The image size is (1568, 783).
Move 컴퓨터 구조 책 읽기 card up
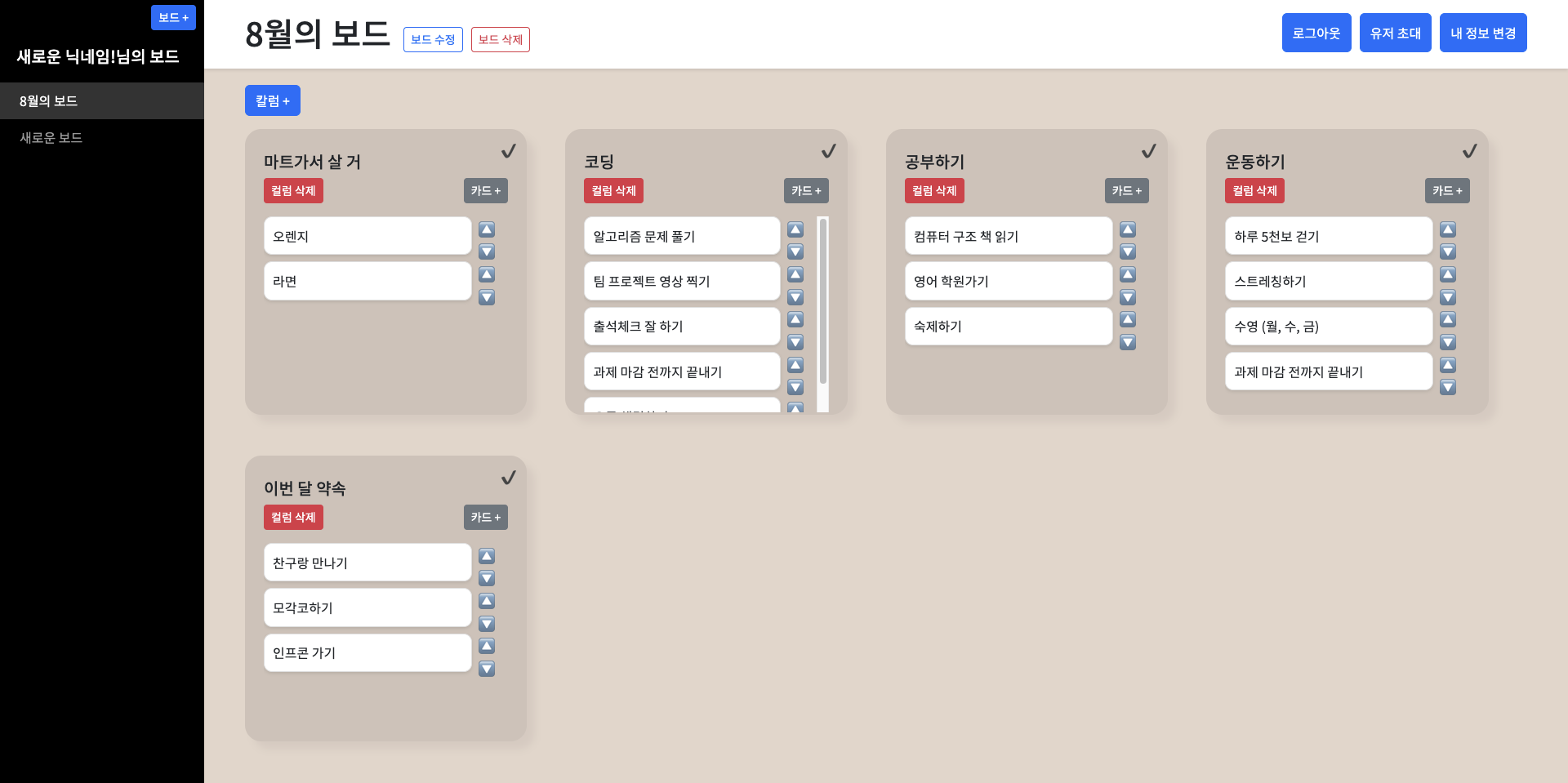(1128, 229)
